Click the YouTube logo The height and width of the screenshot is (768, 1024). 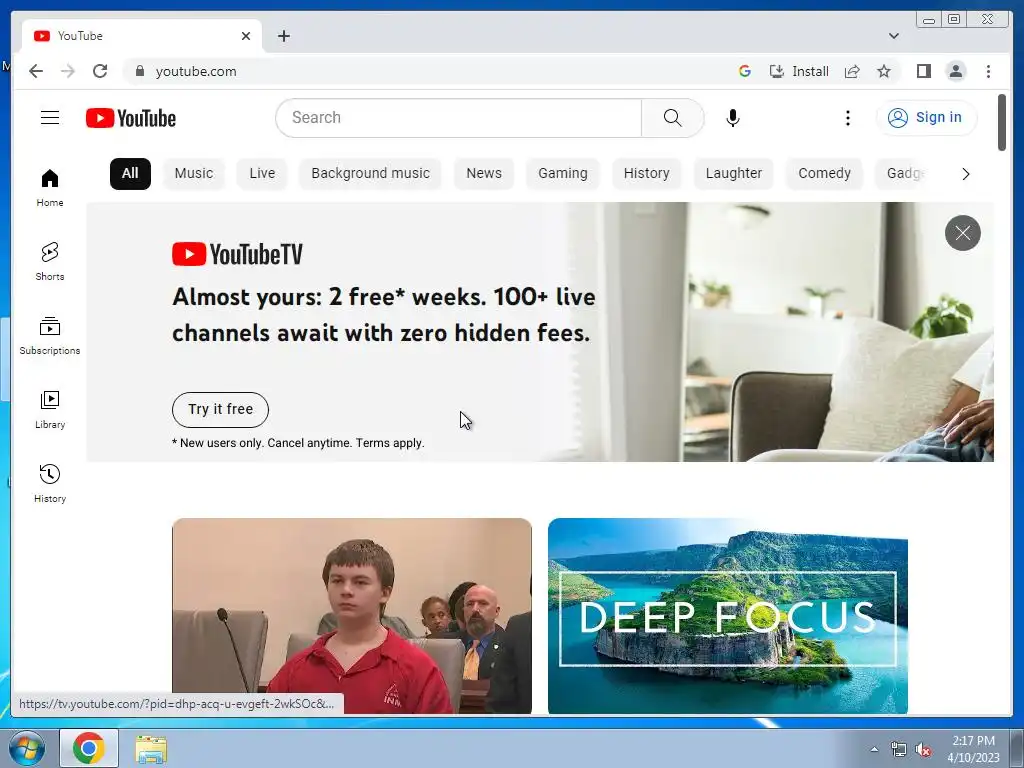131,118
